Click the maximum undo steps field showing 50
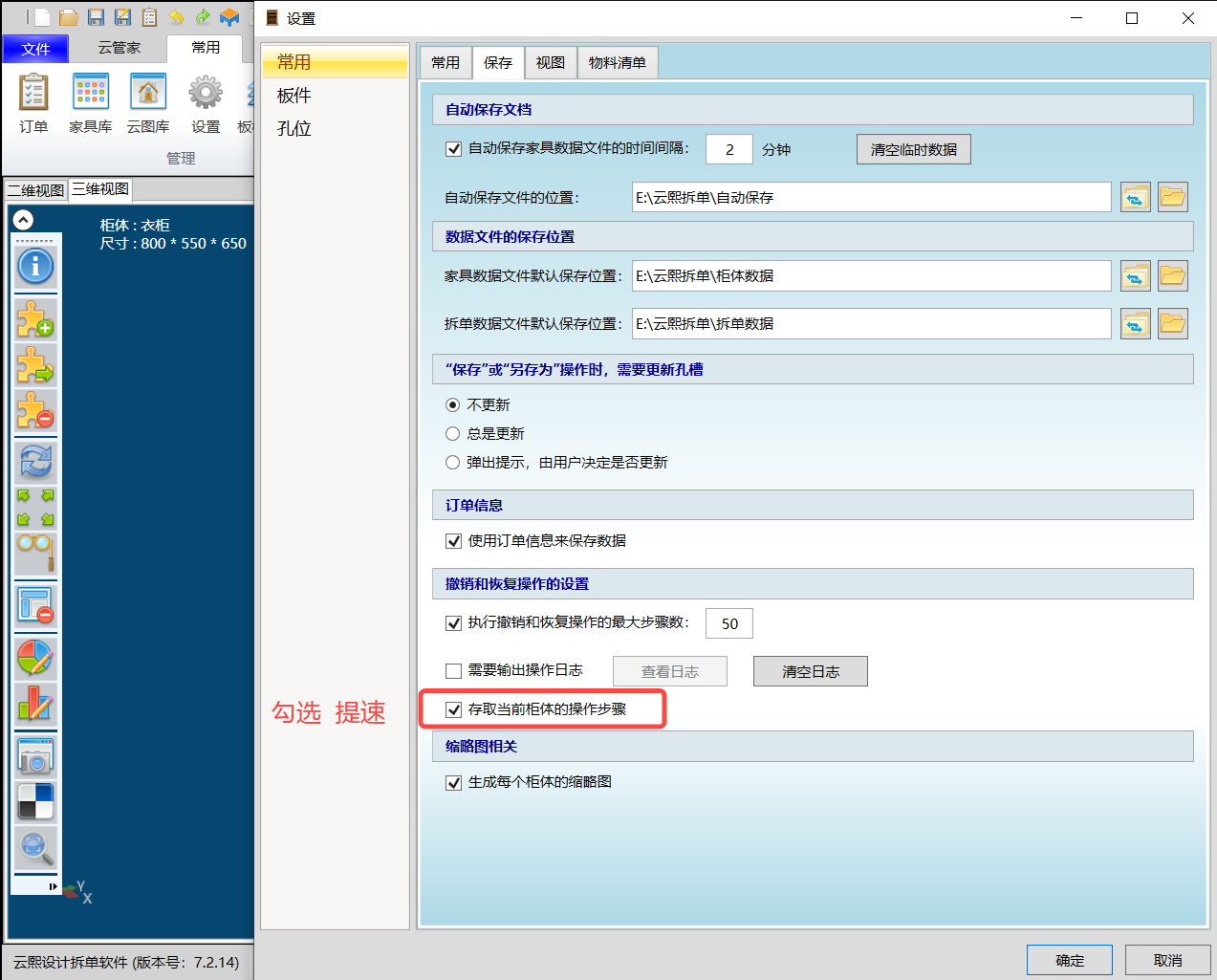 click(x=729, y=623)
